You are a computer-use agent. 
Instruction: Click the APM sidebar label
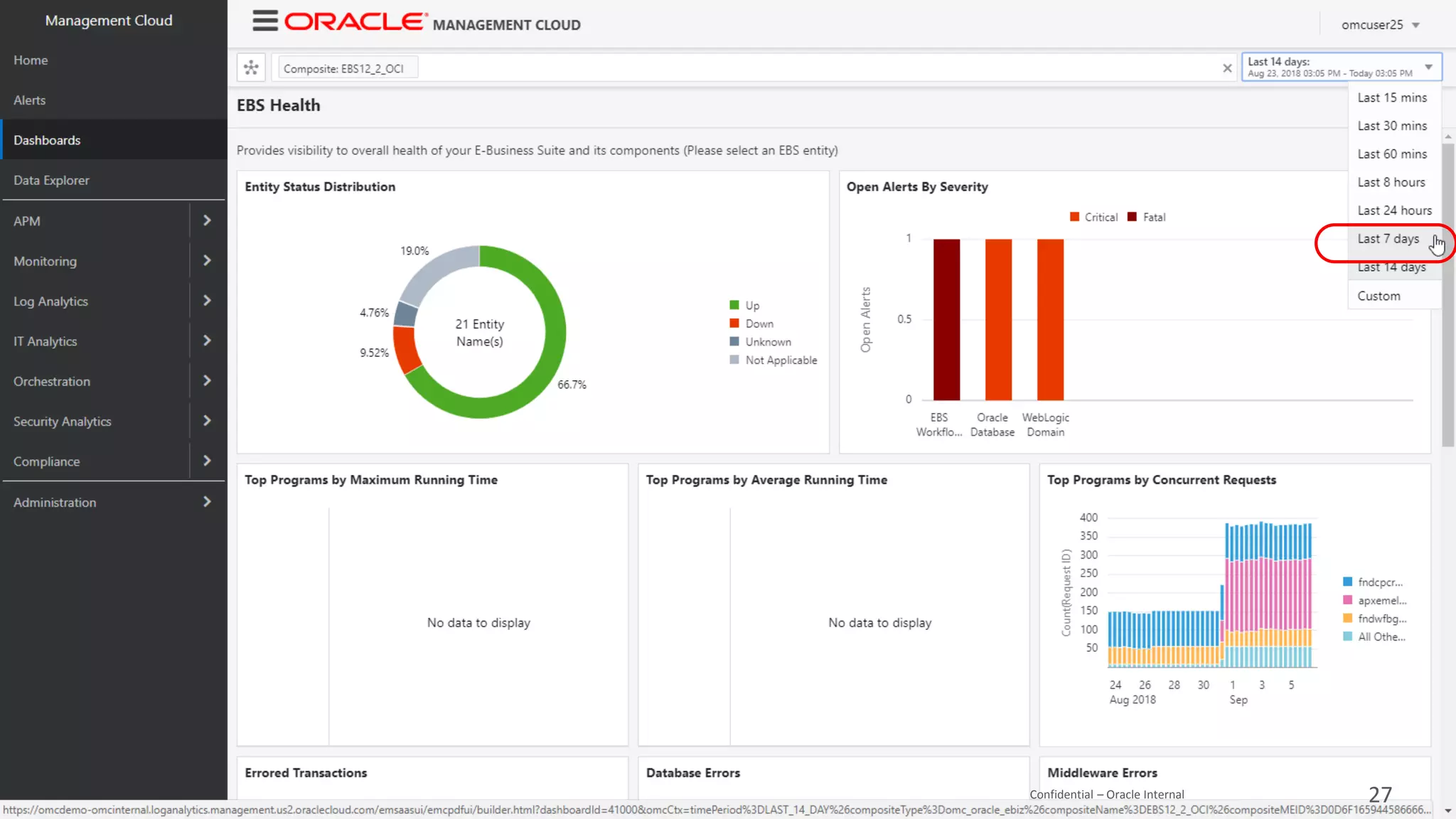coord(26,221)
